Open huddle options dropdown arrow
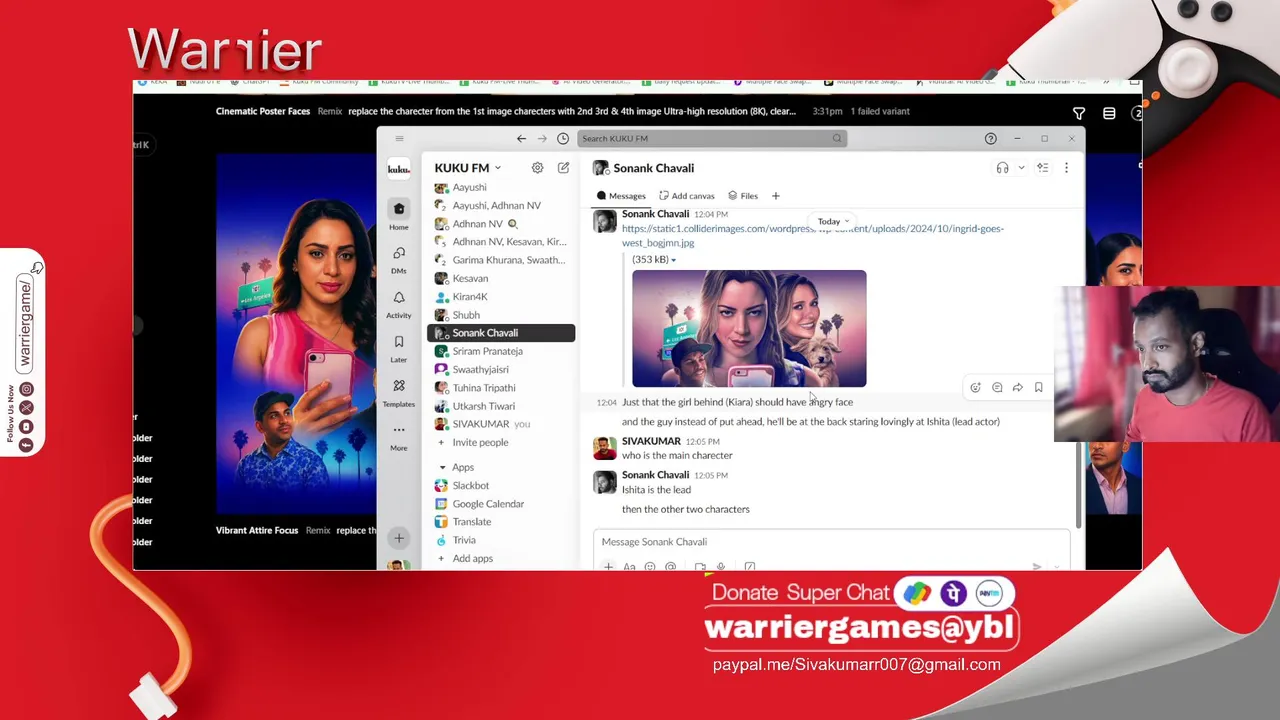The height and width of the screenshot is (720, 1280). (x=1021, y=168)
